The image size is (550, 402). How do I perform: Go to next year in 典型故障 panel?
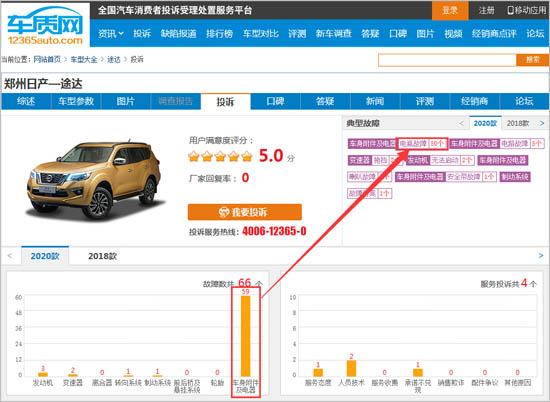542,123
